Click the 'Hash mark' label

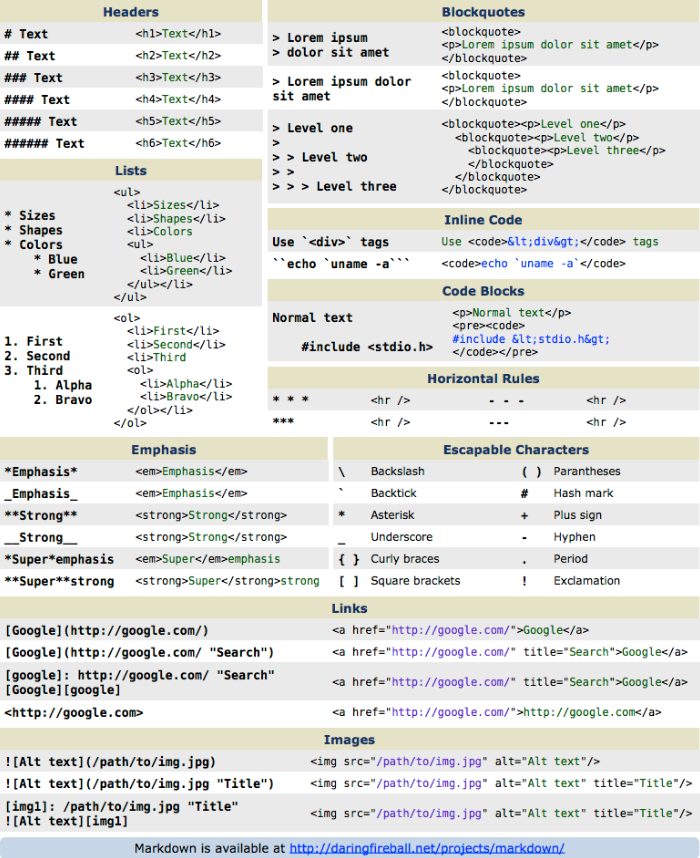click(583, 493)
